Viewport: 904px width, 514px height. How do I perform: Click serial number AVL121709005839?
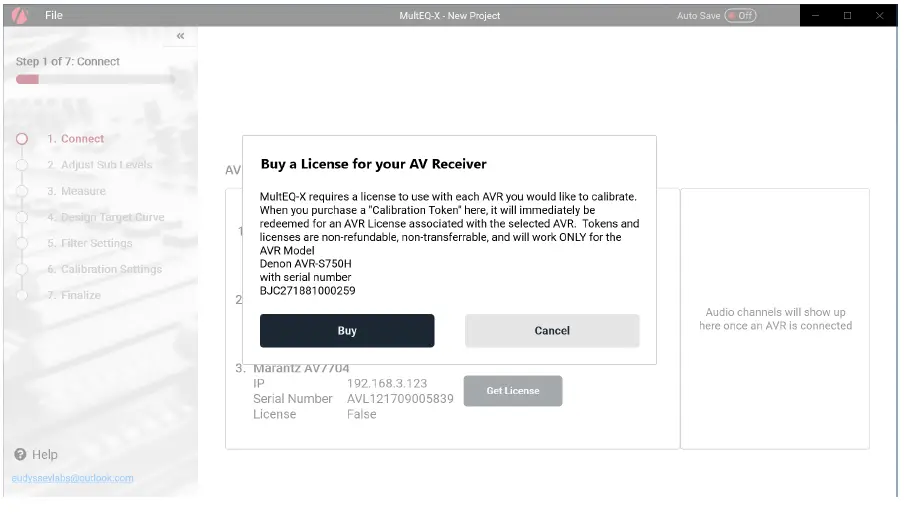400,399
